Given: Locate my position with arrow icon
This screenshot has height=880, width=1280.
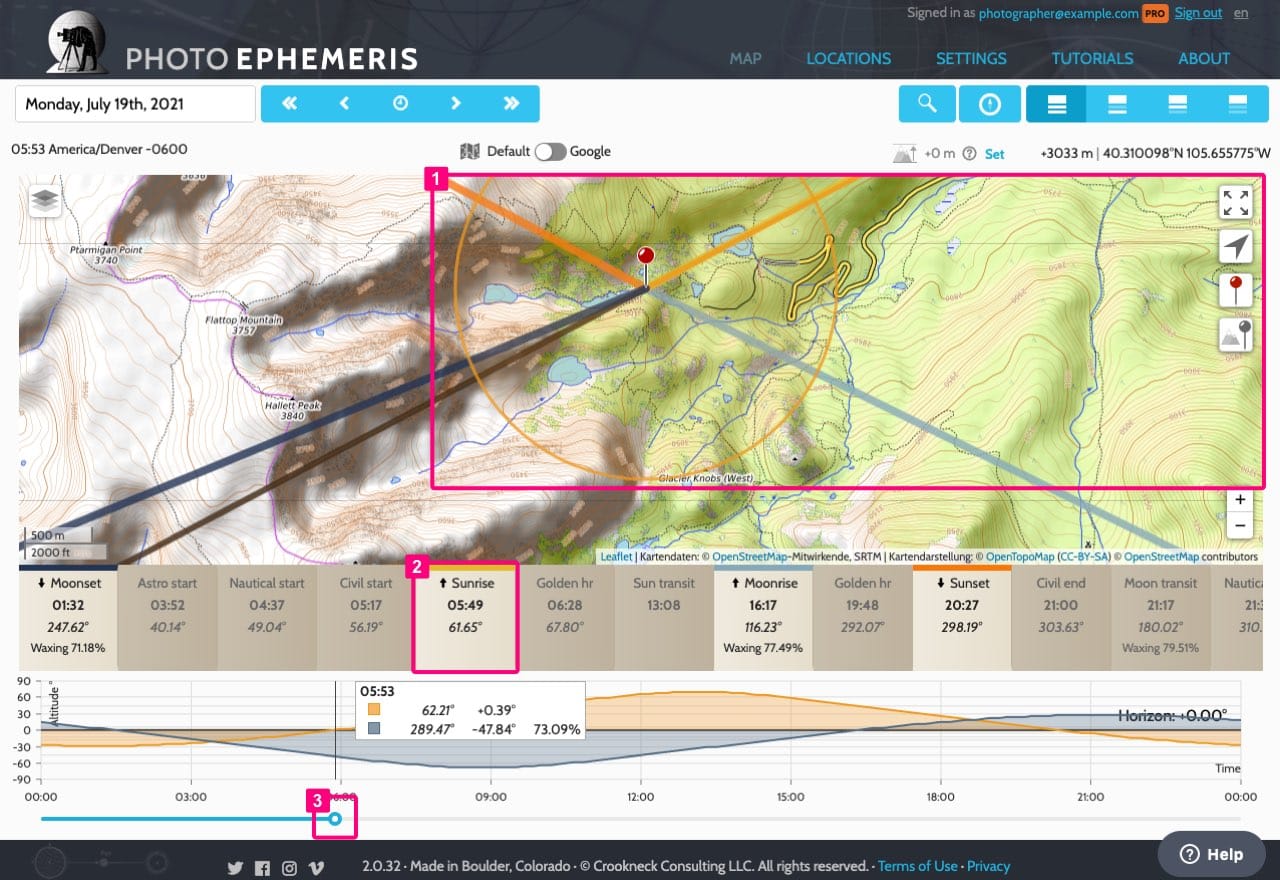Looking at the screenshot, I should click(1236, 247).
